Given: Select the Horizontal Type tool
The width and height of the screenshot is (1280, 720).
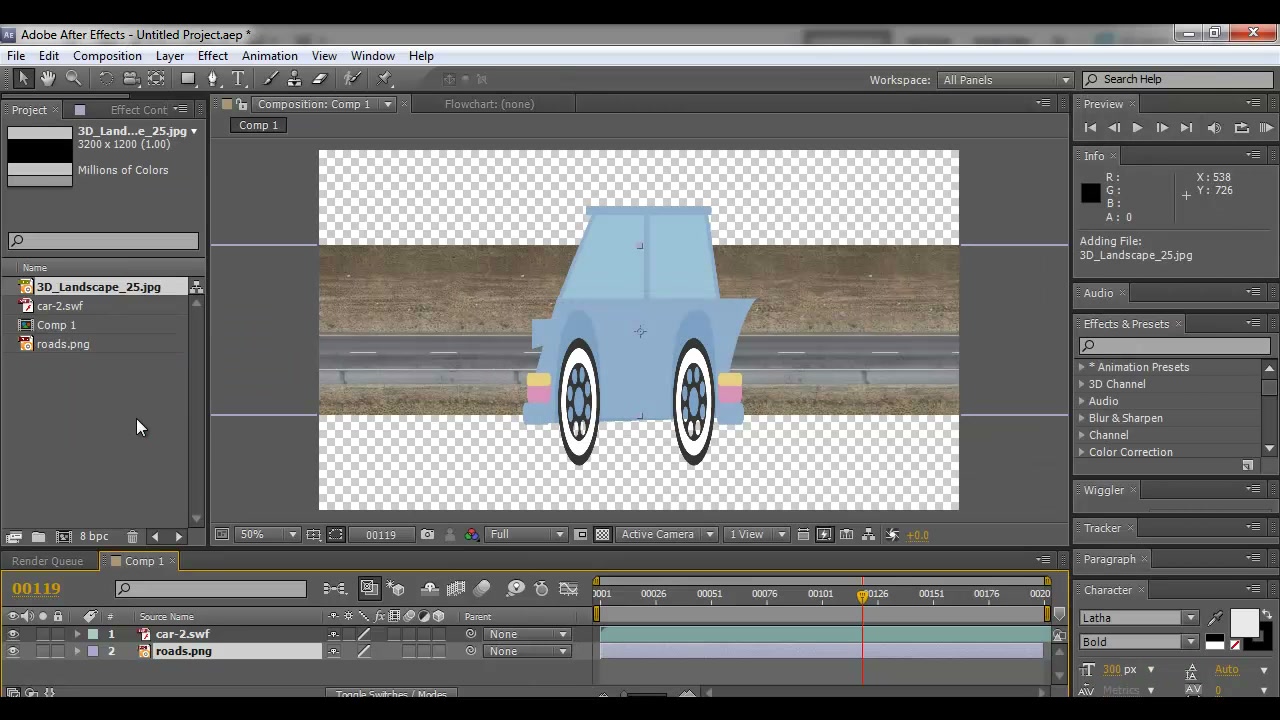Looking at the screenshot, I should [238, 79].
